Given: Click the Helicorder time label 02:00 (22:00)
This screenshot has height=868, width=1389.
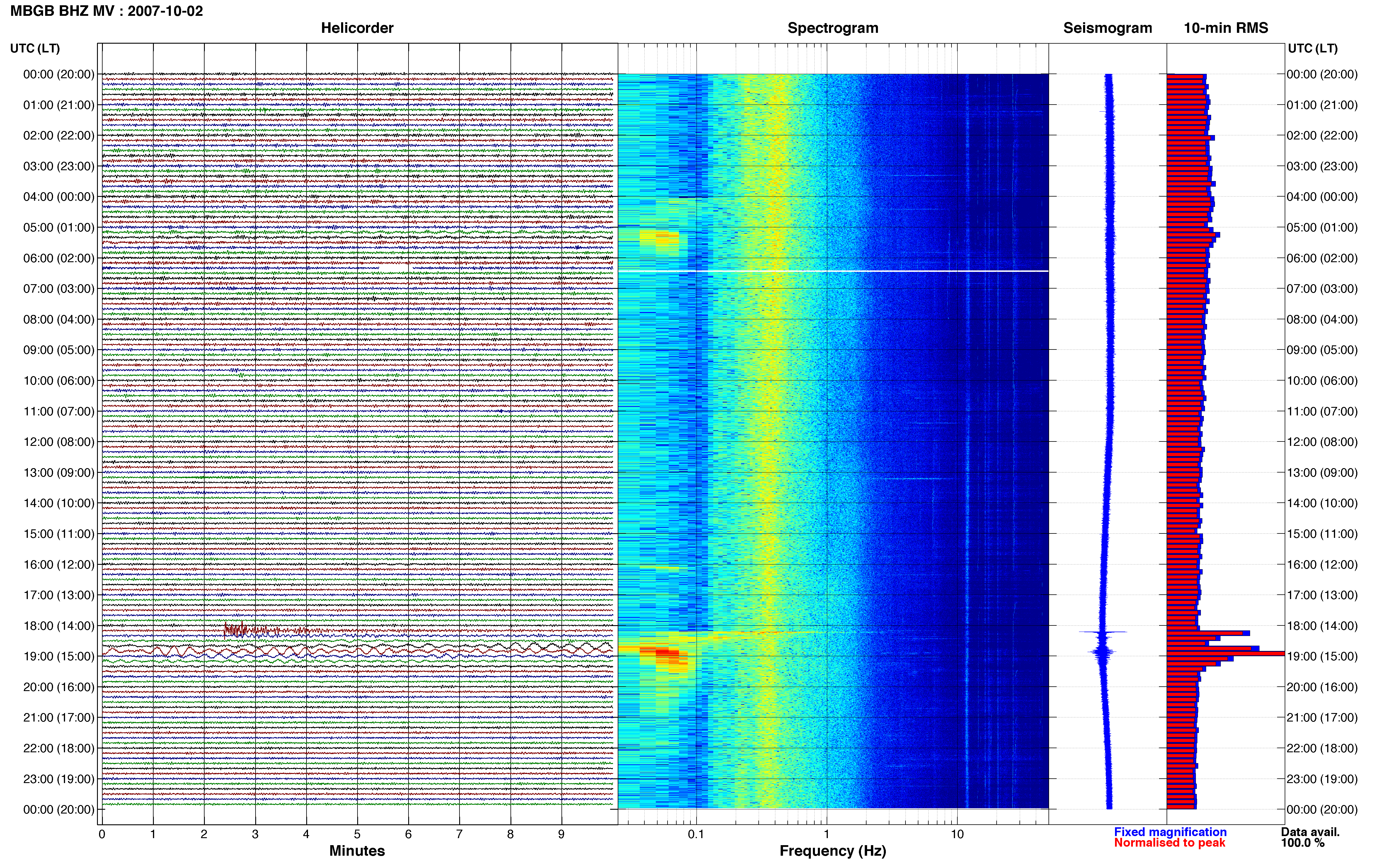Looking at the screenshot, I should pos(59,135).
